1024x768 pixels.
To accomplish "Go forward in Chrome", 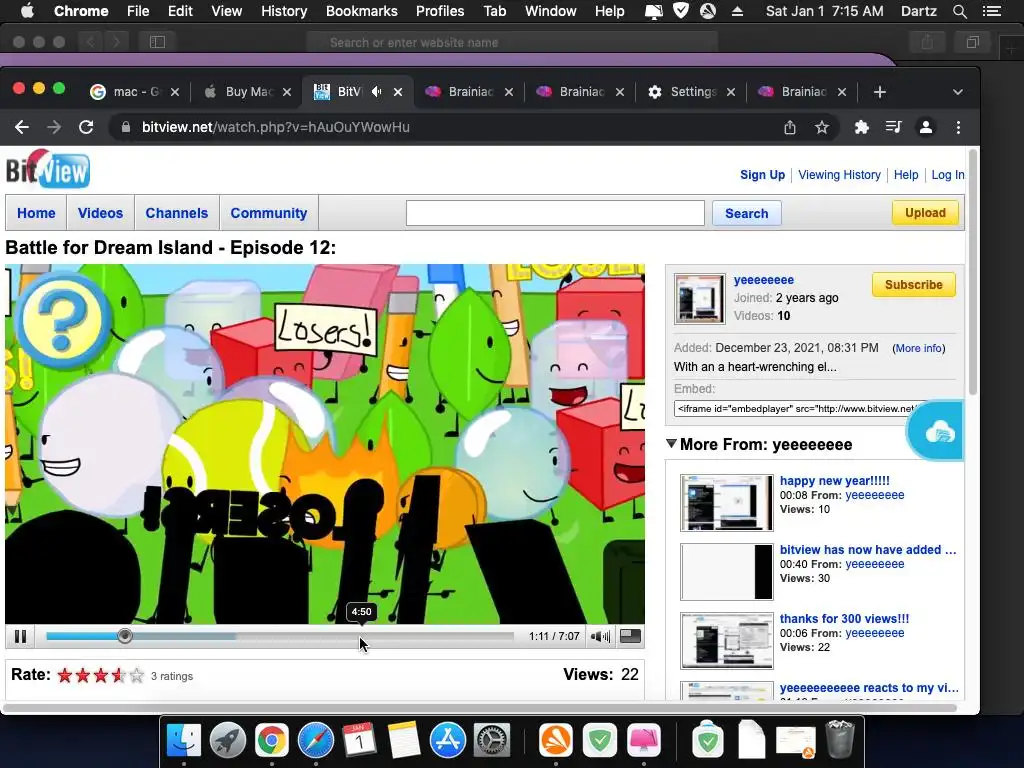I will pos(54,127).
